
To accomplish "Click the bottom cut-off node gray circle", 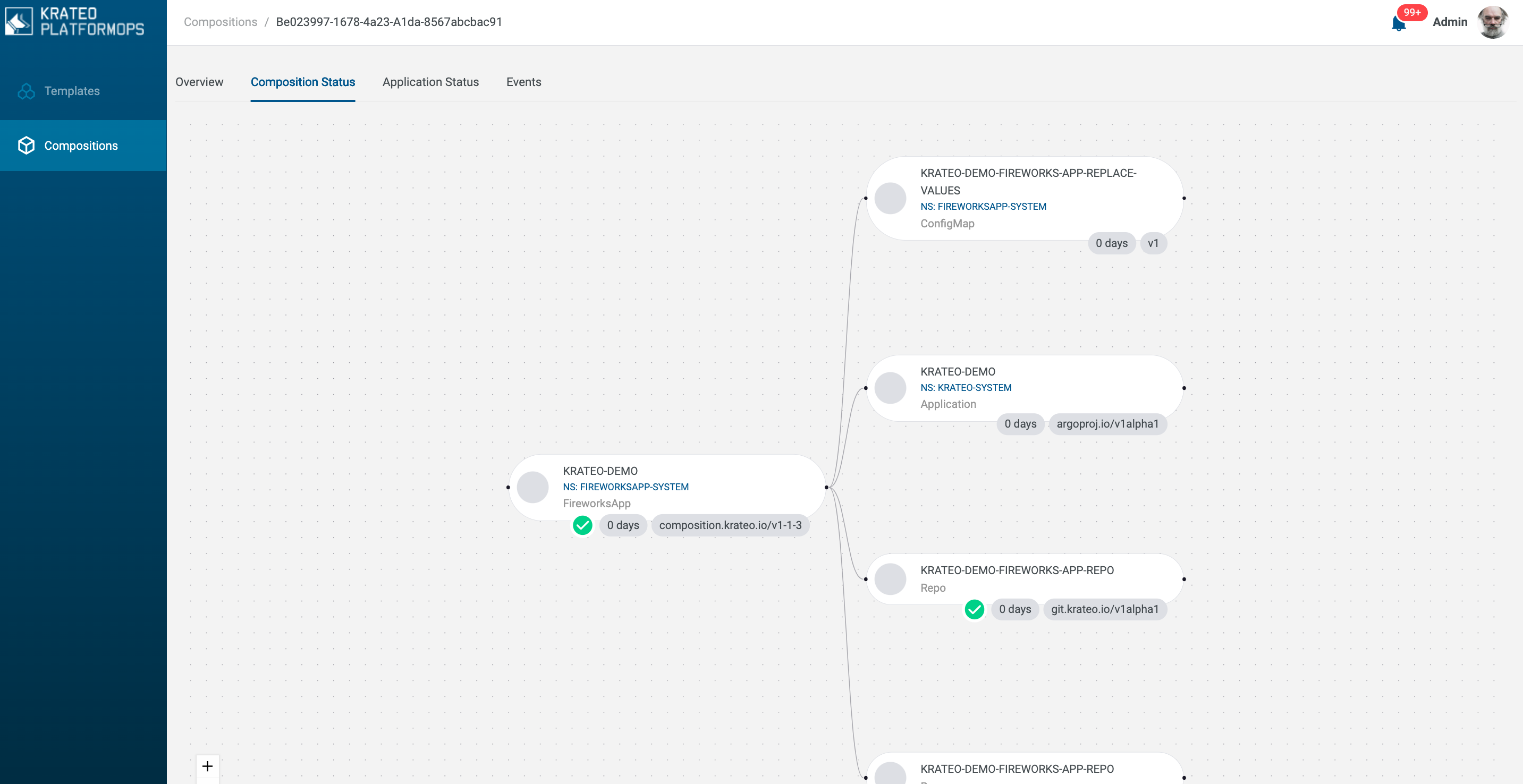I will click(x=890, y=774).
